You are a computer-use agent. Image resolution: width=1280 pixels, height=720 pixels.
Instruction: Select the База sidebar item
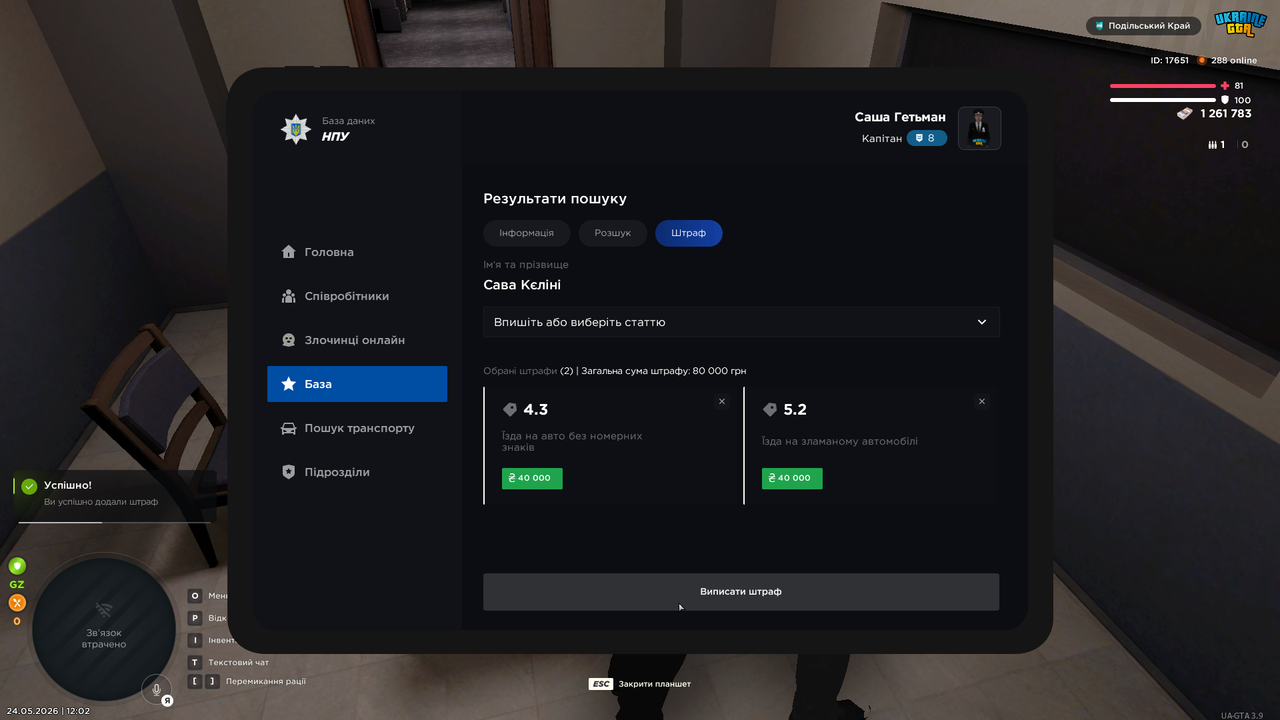pos(357,384)
